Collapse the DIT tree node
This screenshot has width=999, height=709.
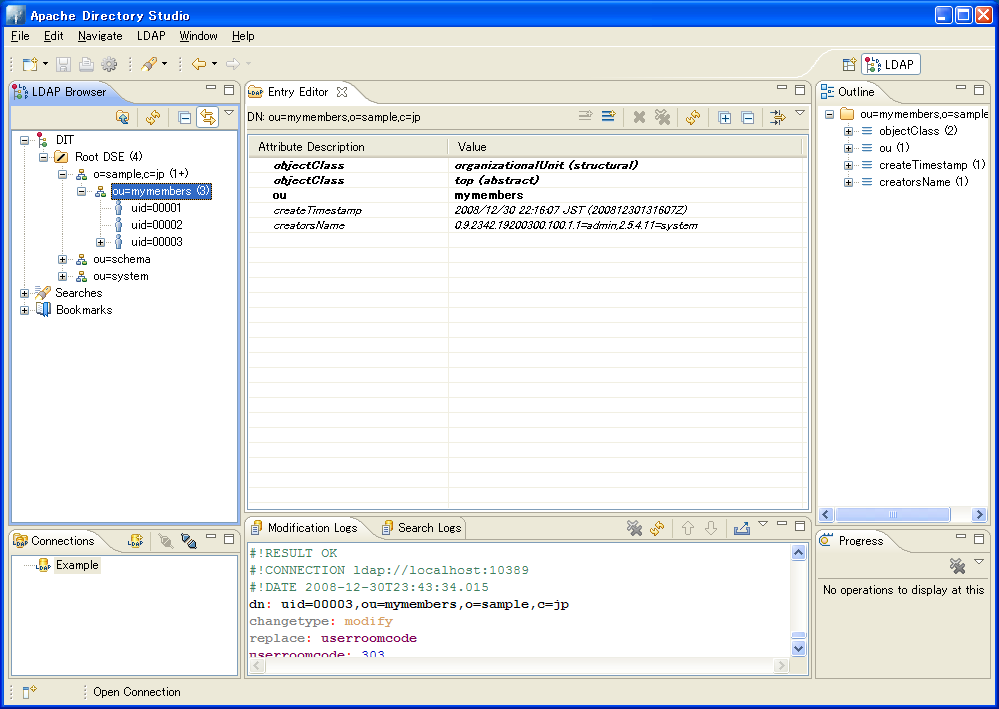24,140
